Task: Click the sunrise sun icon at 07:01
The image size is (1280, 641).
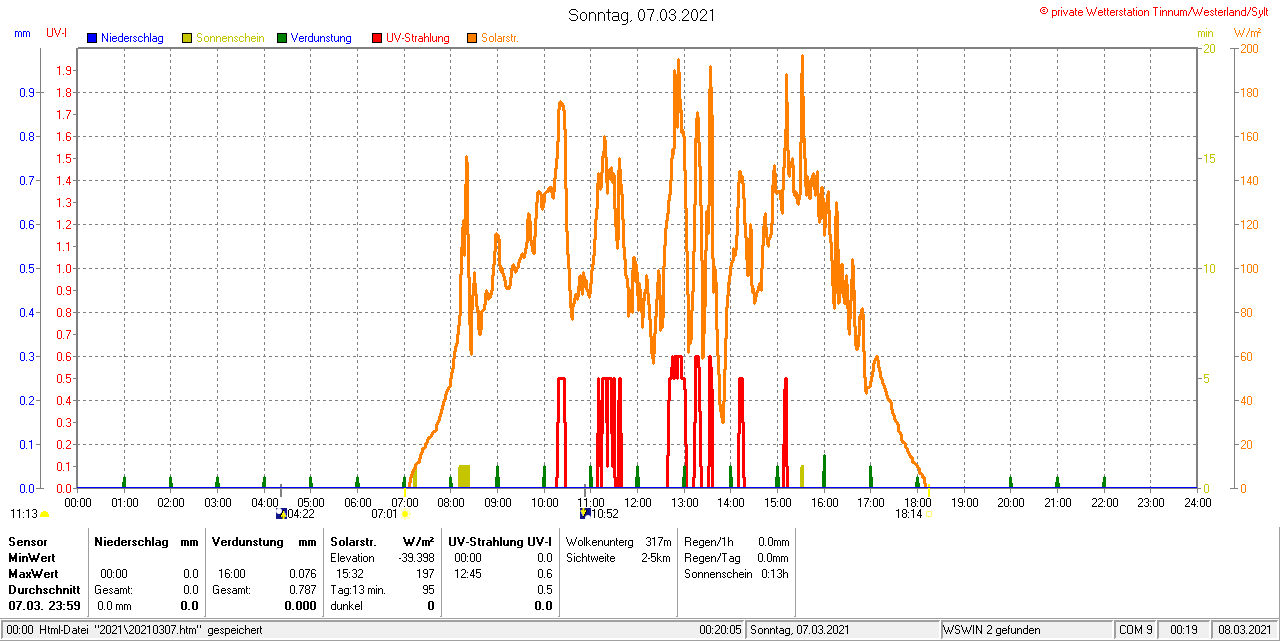Action: pyautogui.click(x=405, y=514)
